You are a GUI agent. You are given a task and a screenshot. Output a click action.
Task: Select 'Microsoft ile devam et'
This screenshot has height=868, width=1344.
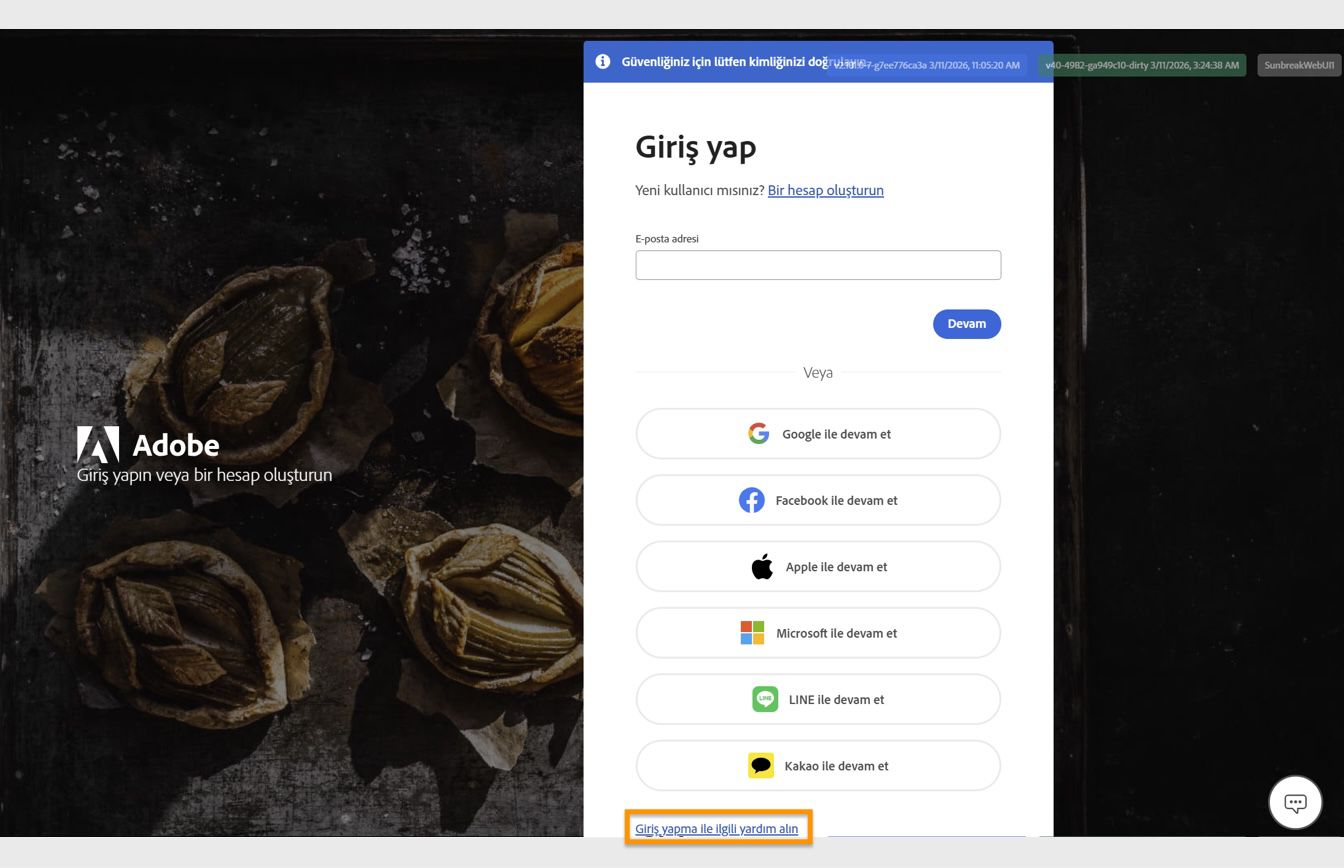(818, 633)
